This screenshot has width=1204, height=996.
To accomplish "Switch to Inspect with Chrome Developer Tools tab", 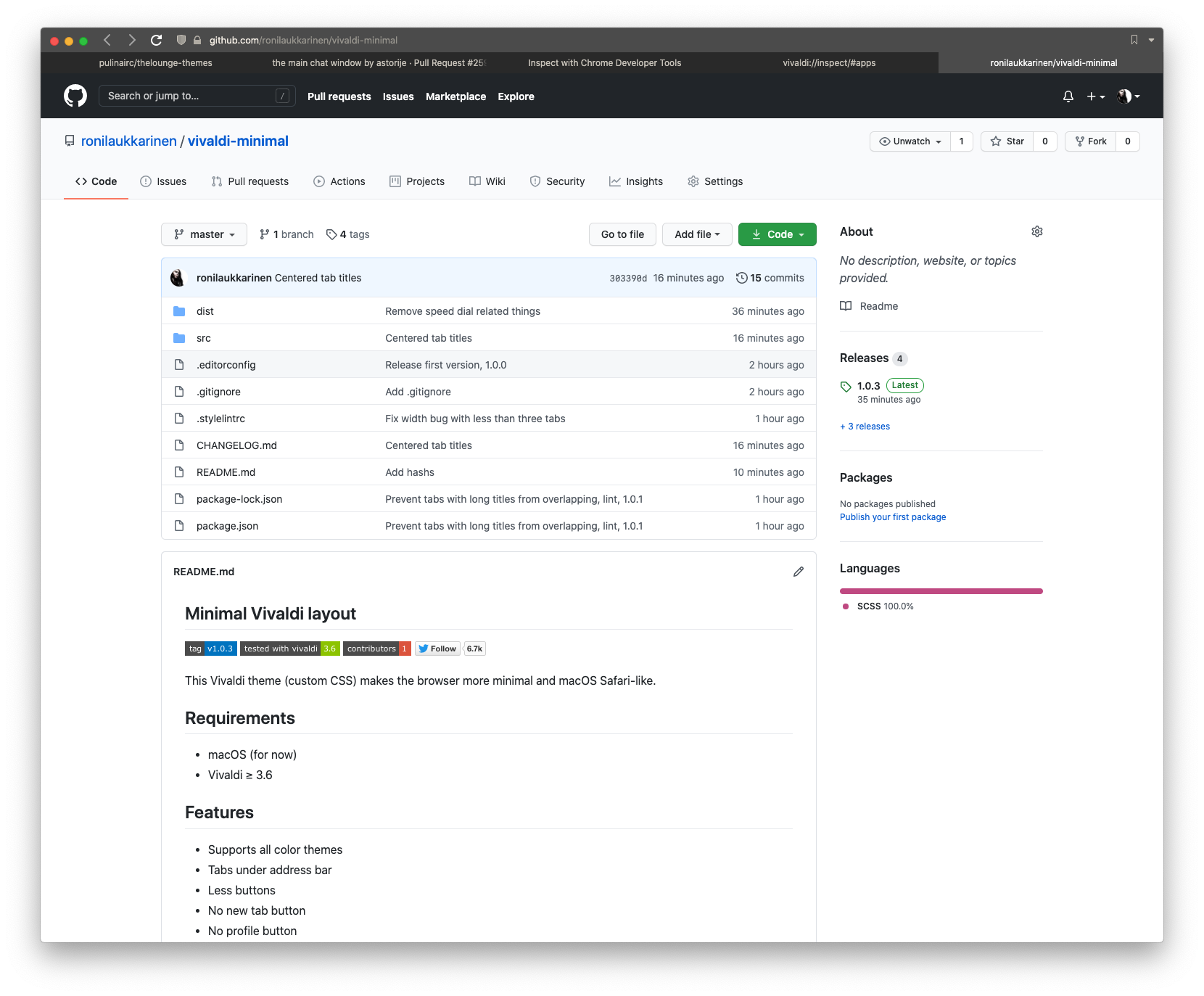I will click(604, 63).
